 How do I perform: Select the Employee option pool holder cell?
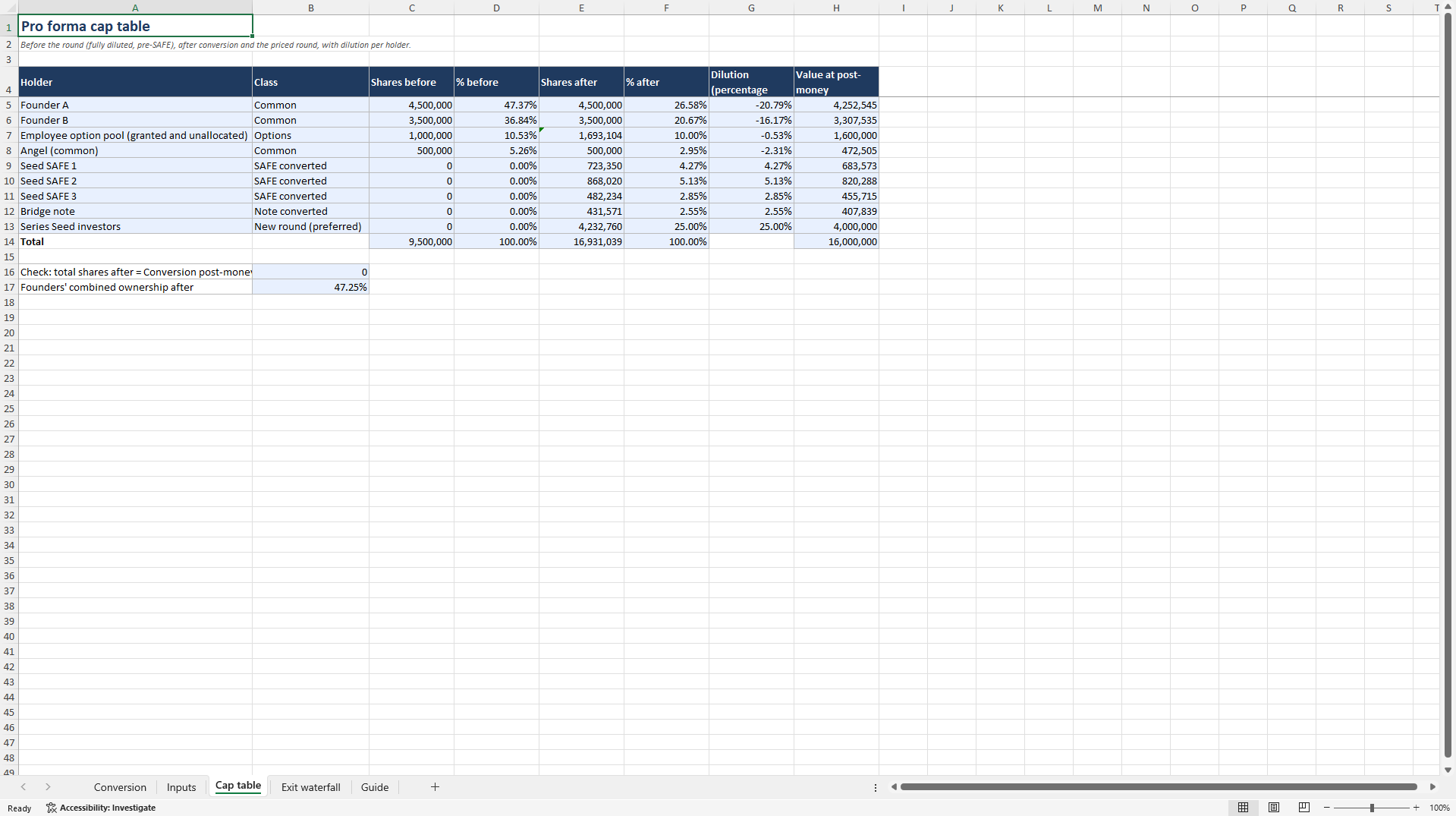coord(135,135)
